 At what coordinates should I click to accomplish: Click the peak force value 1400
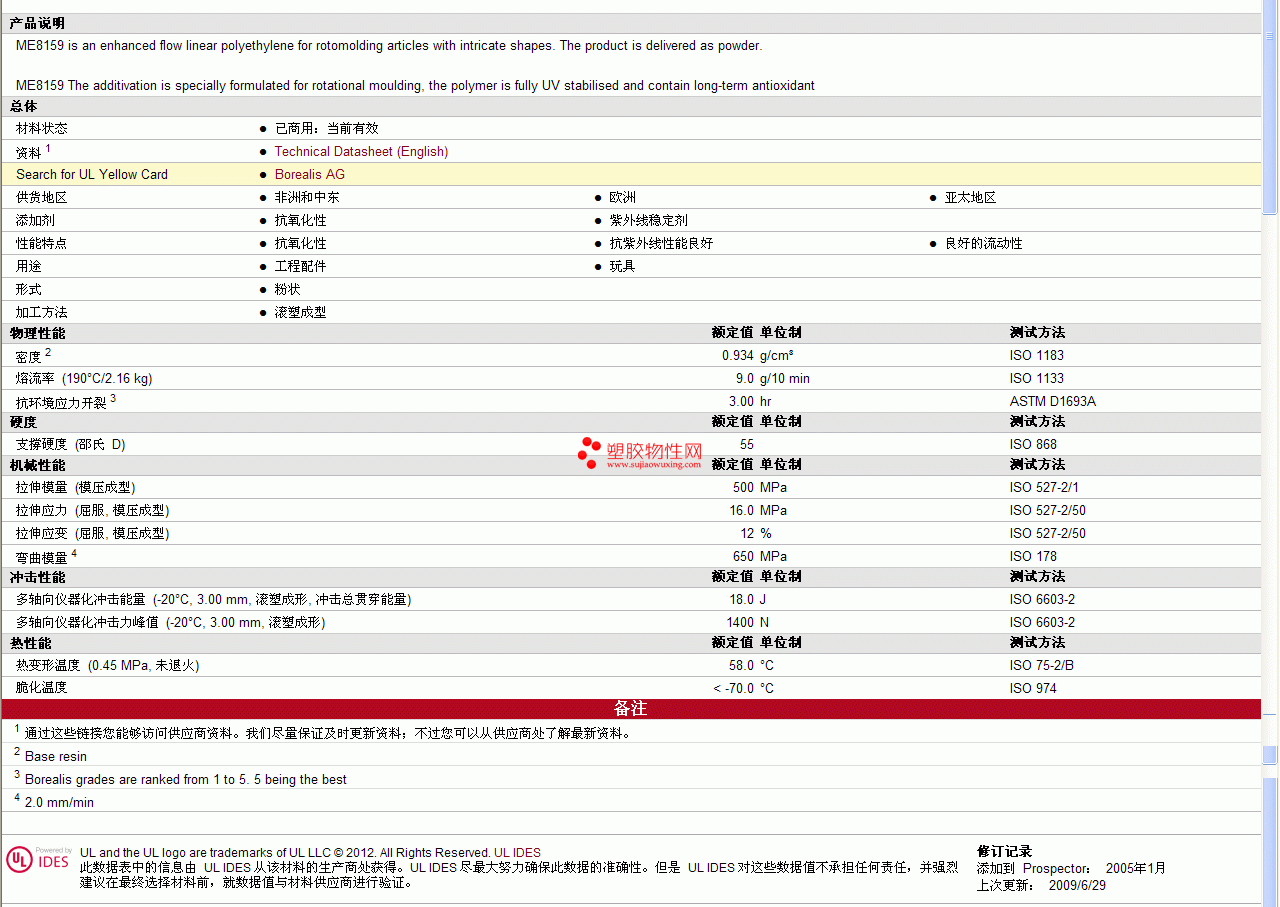point(740,623)
